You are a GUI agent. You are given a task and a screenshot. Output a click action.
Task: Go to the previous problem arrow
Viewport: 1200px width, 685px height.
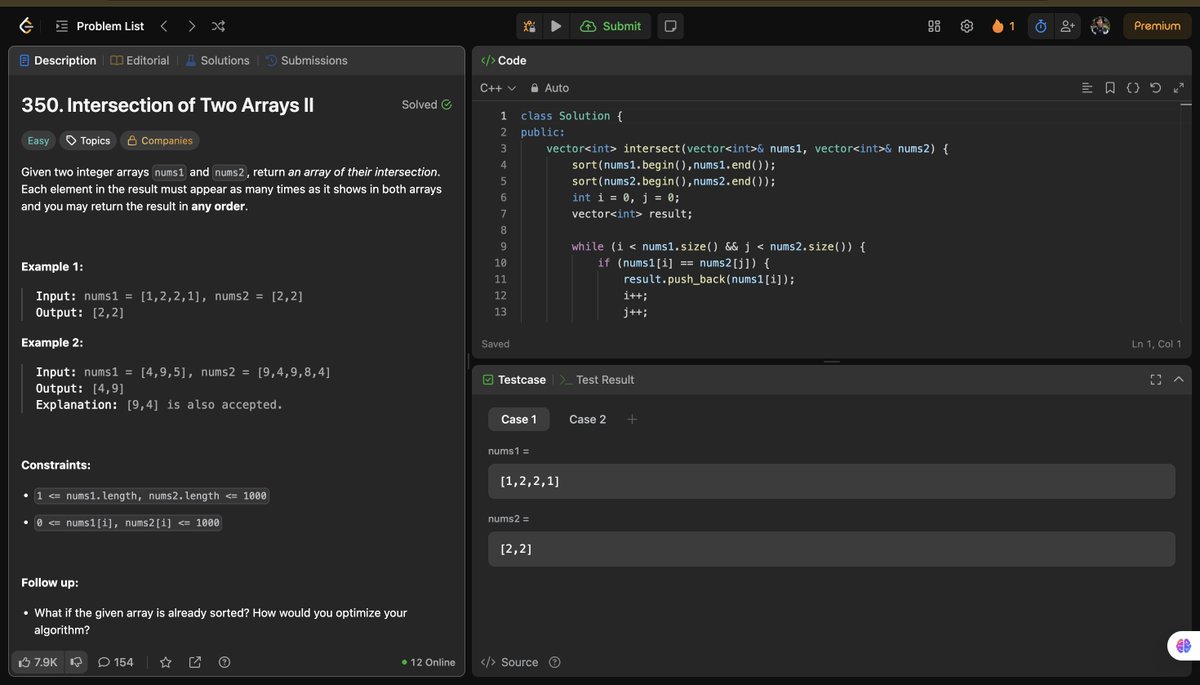(164, 26)
